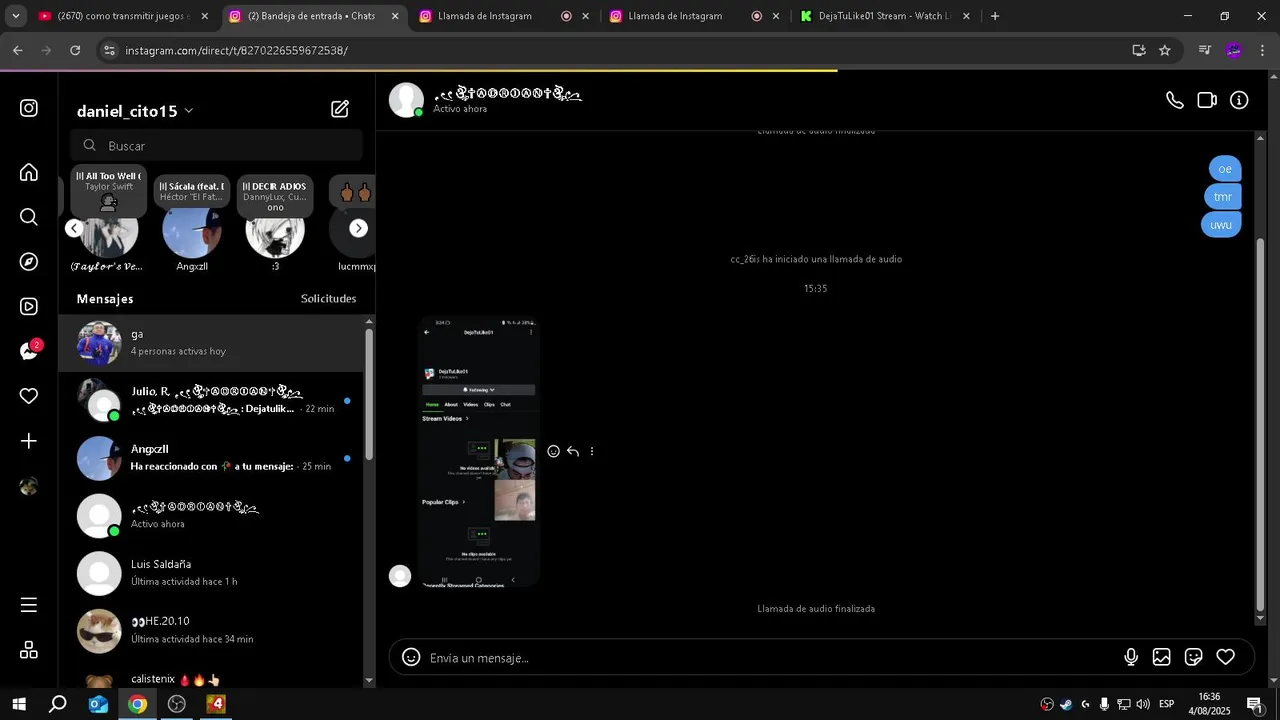View Angxzll's note with Sácala song
The width and height of the screenshot is (1280, 720).
pos(192,191)
